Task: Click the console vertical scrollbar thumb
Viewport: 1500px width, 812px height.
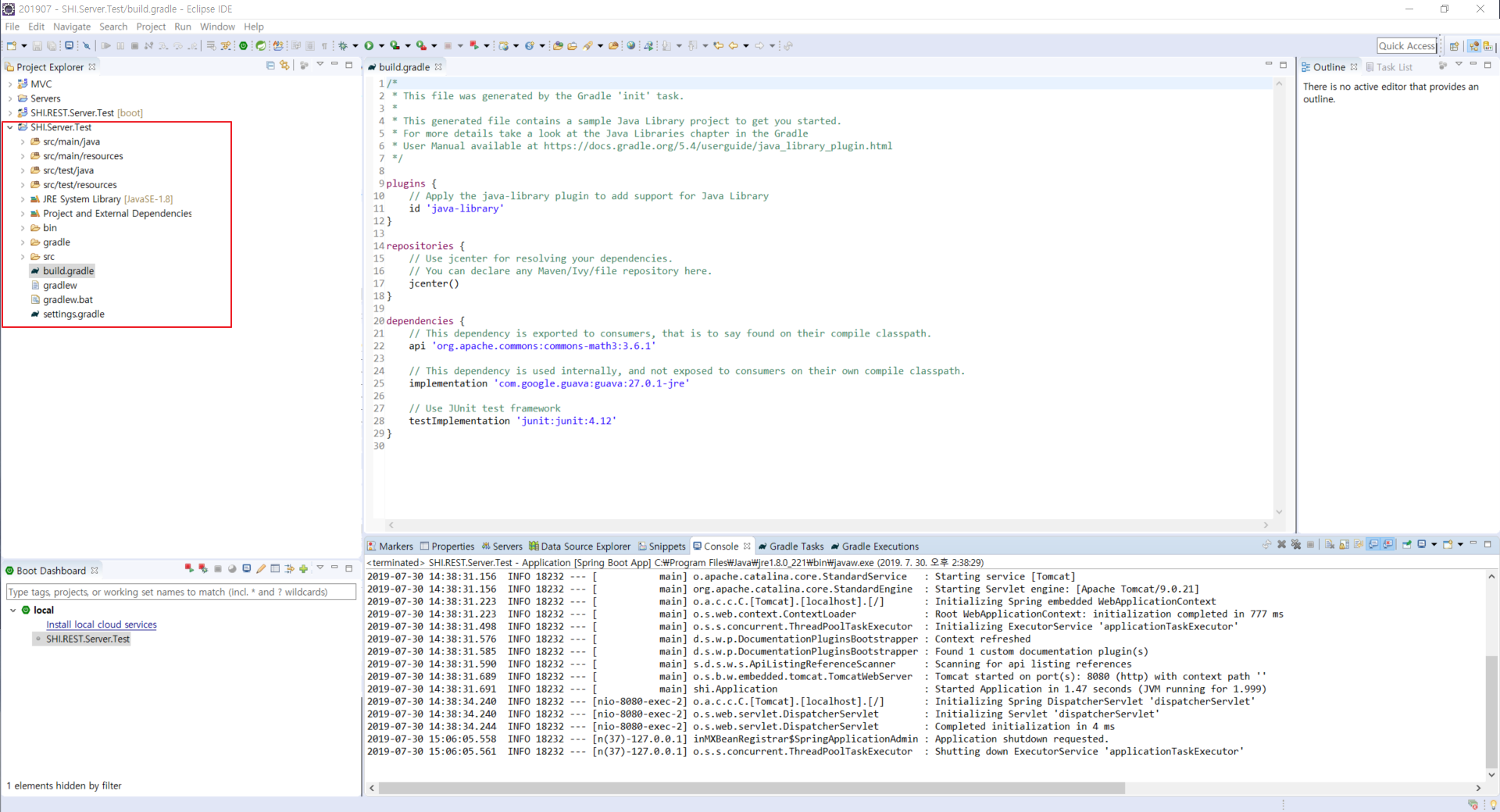Action: point(1491,710)
